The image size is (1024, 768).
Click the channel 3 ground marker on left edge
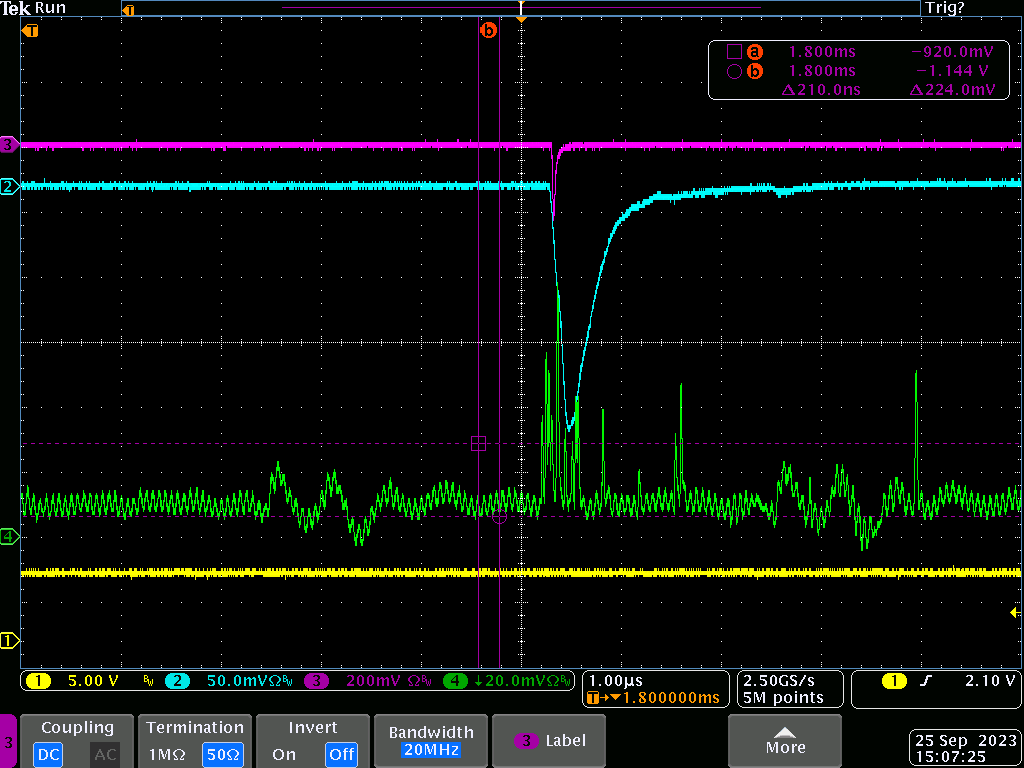pos(9,145)
